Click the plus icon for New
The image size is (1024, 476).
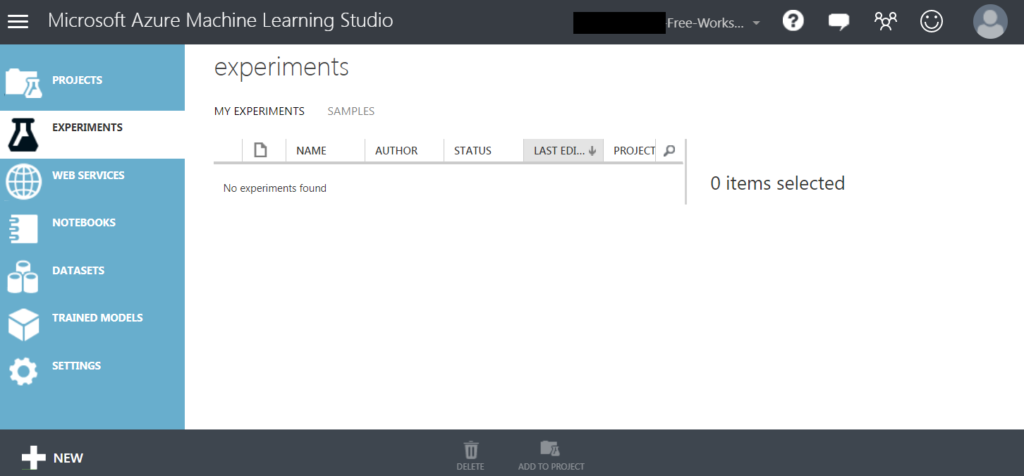click(33, 458)
